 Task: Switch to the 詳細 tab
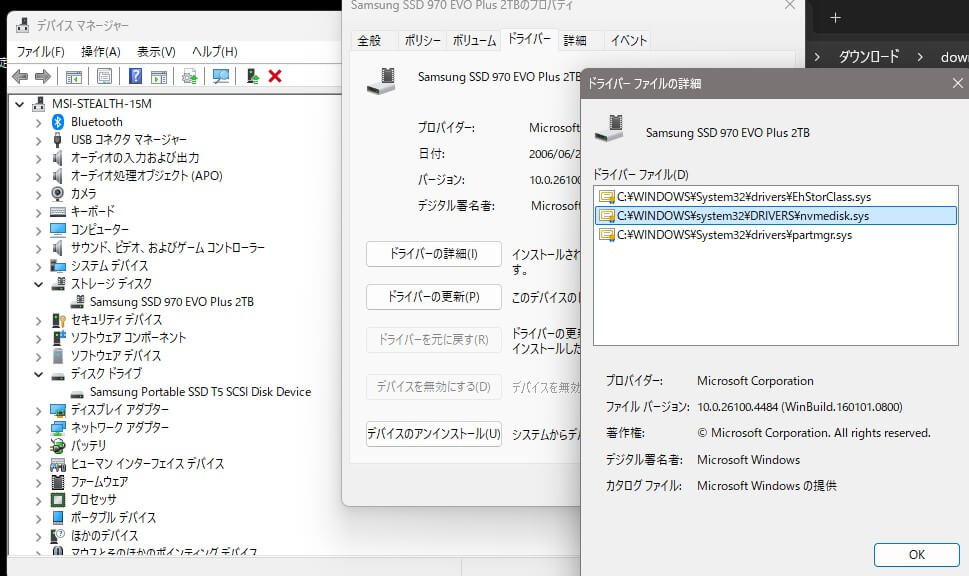(x=575, y=41)
